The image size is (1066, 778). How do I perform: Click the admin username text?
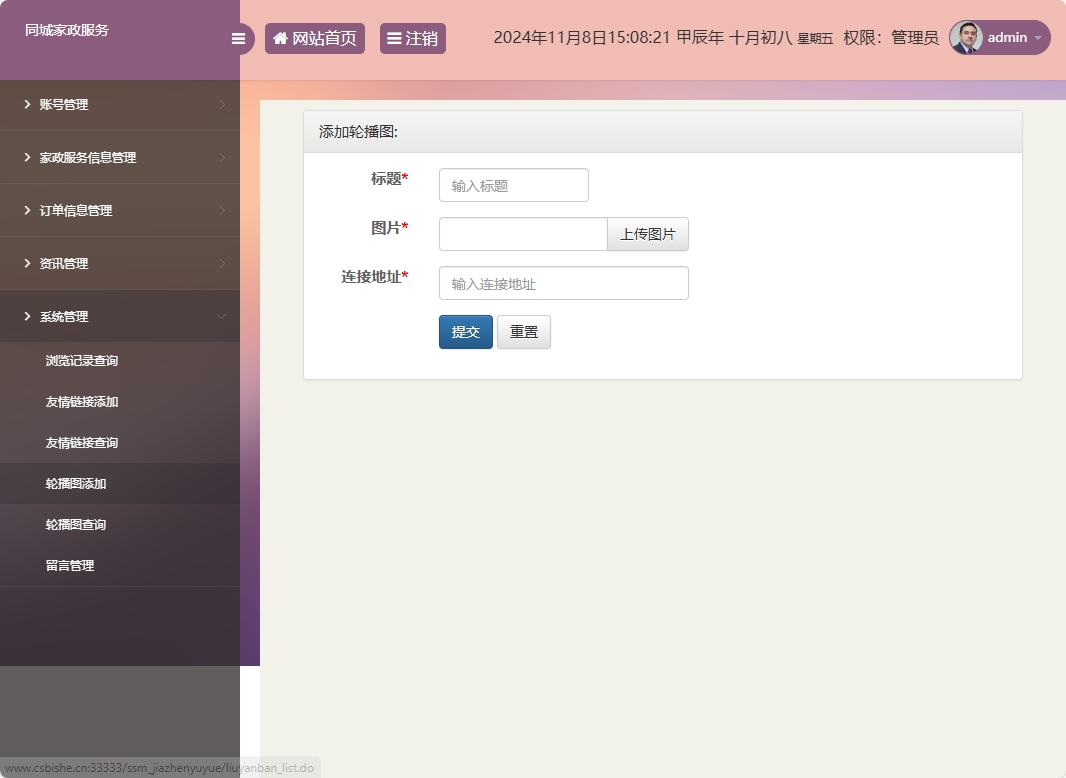point(1008,37)
